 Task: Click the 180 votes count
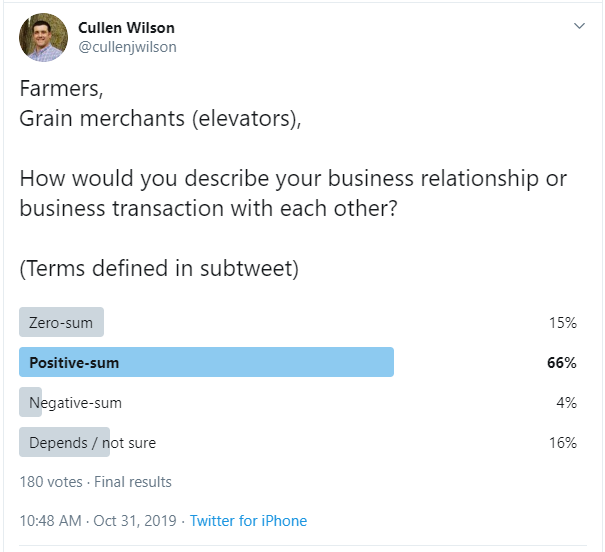point(51,482)
